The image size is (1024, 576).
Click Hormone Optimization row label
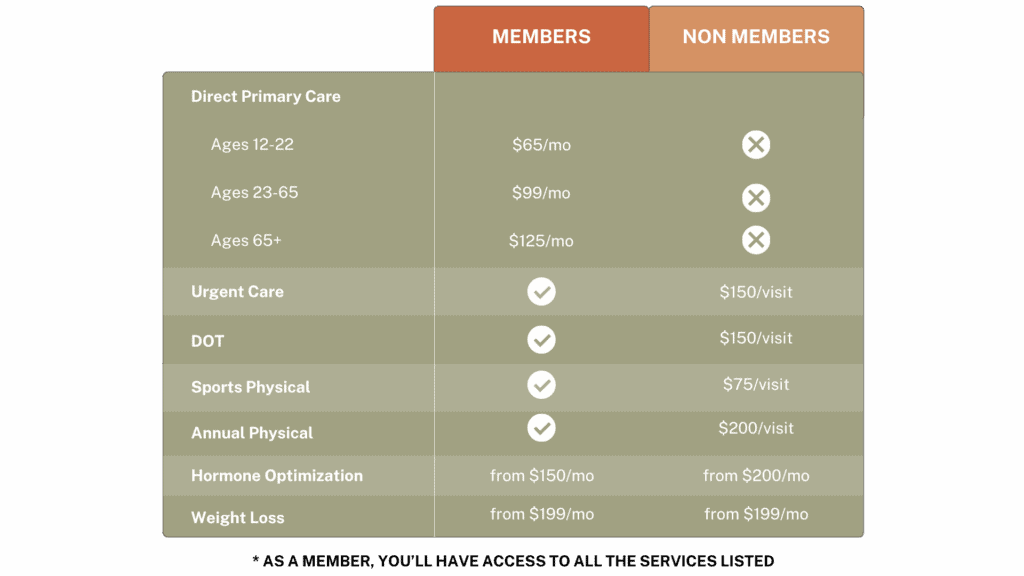click(x=277, y=475)
